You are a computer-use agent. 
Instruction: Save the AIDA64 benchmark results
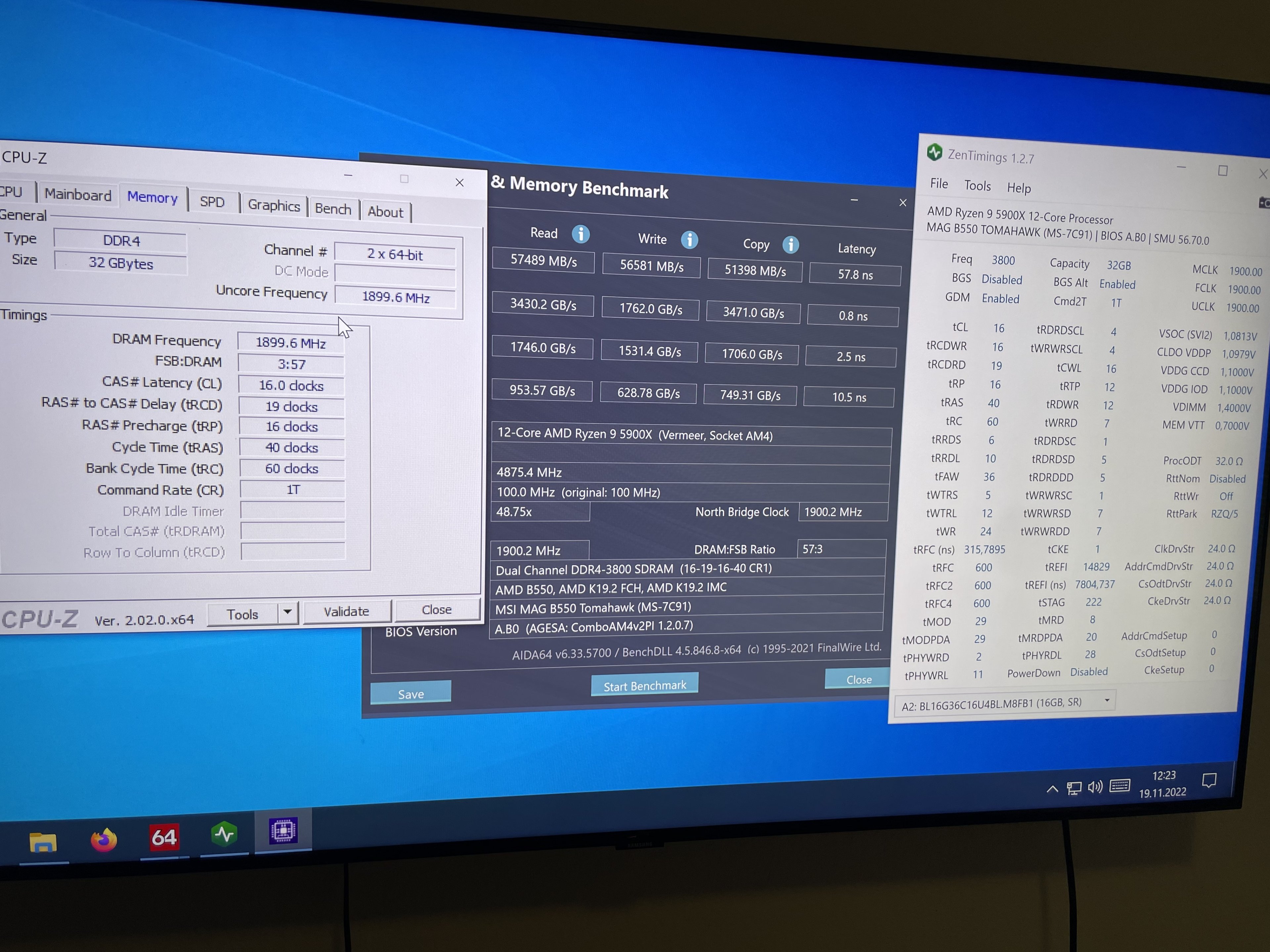(x=410, y=693)
